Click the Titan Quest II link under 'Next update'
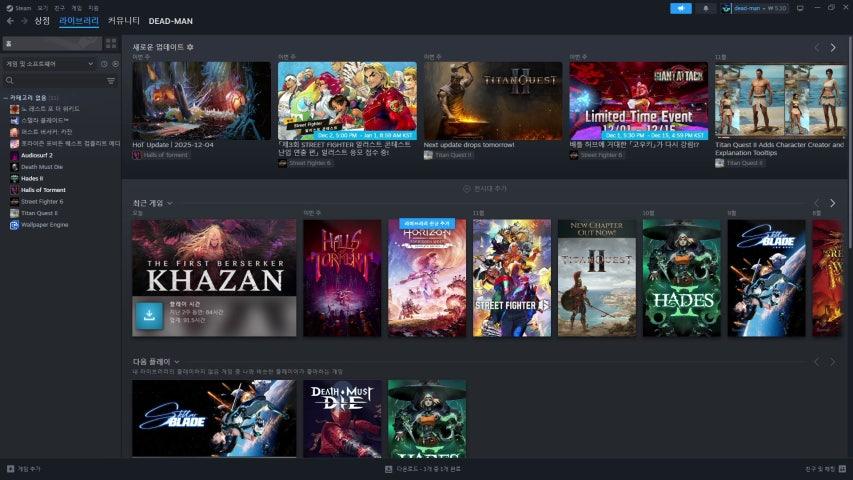 (x=448, y=155)
